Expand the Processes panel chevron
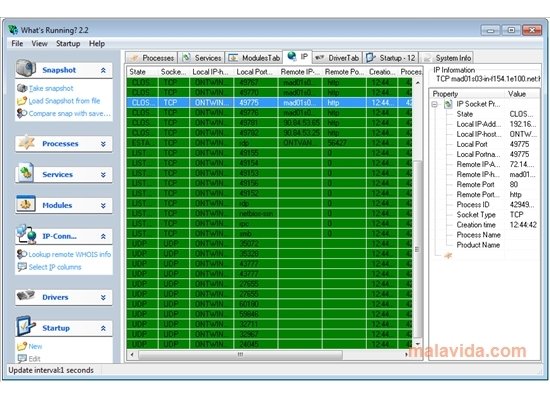The width and height of the screenshot is (550, 400). [103, 144]
